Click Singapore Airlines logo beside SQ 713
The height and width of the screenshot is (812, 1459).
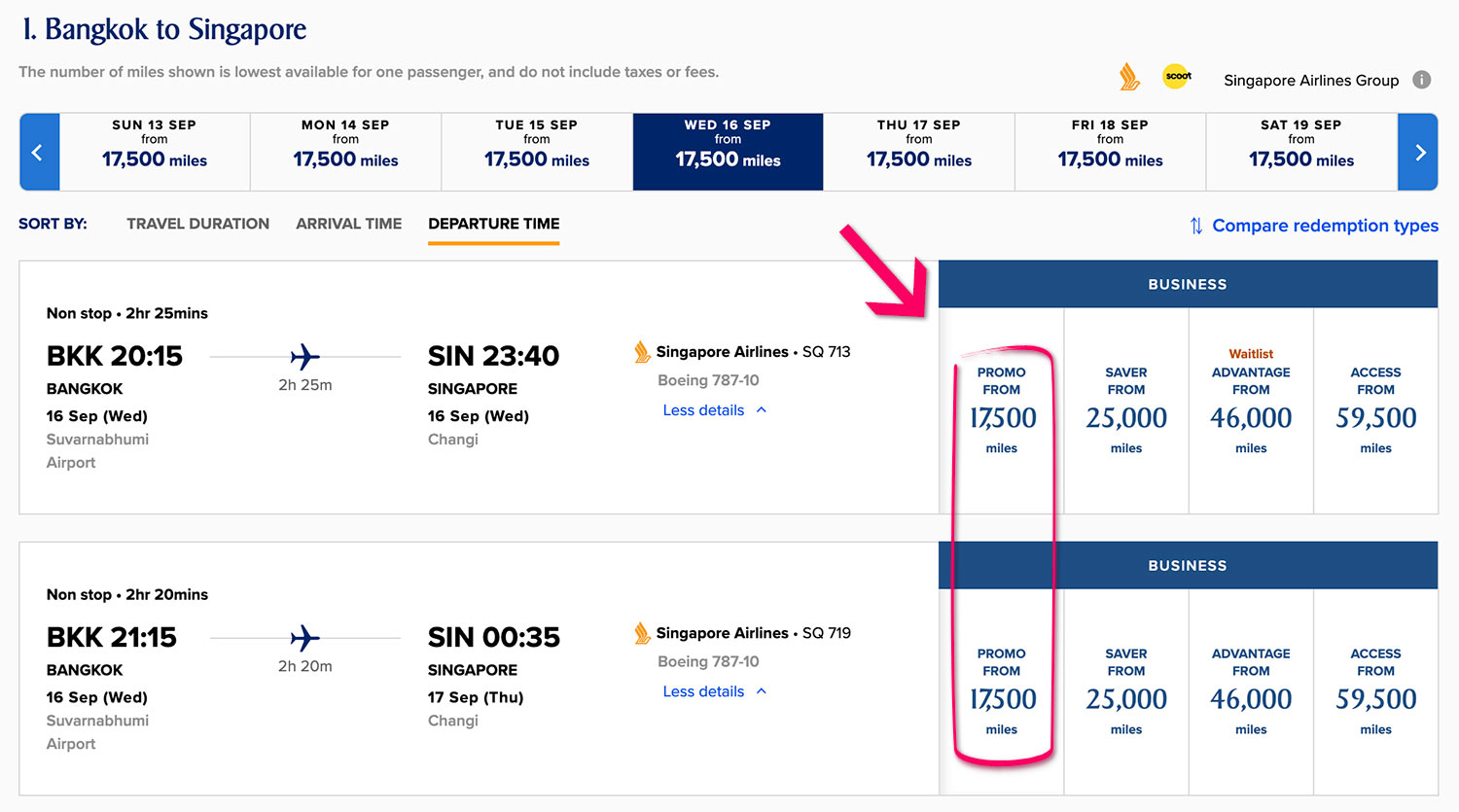(x=642, y=352)
